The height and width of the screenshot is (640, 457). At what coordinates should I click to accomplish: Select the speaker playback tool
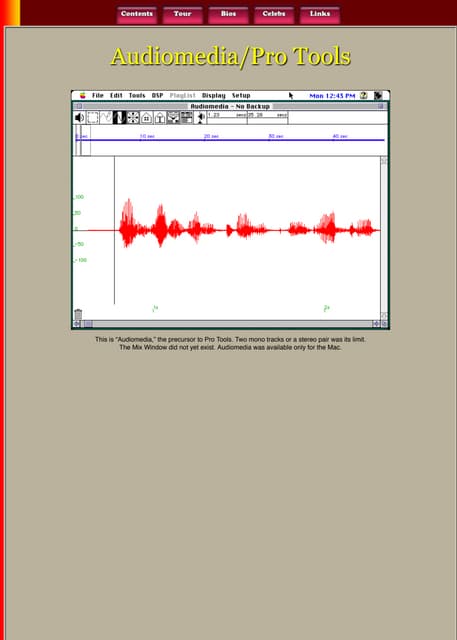coord(79,118)
